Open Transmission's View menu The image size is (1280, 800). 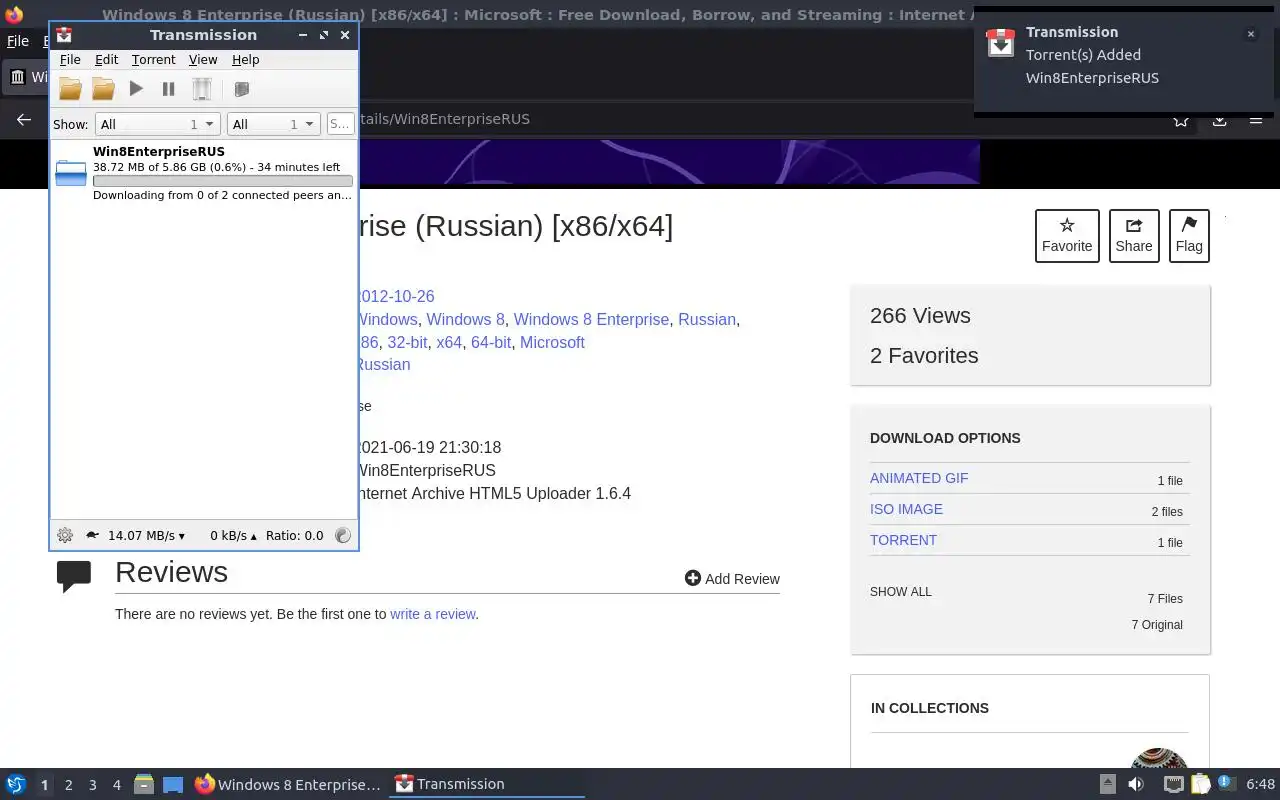(203, 60)
